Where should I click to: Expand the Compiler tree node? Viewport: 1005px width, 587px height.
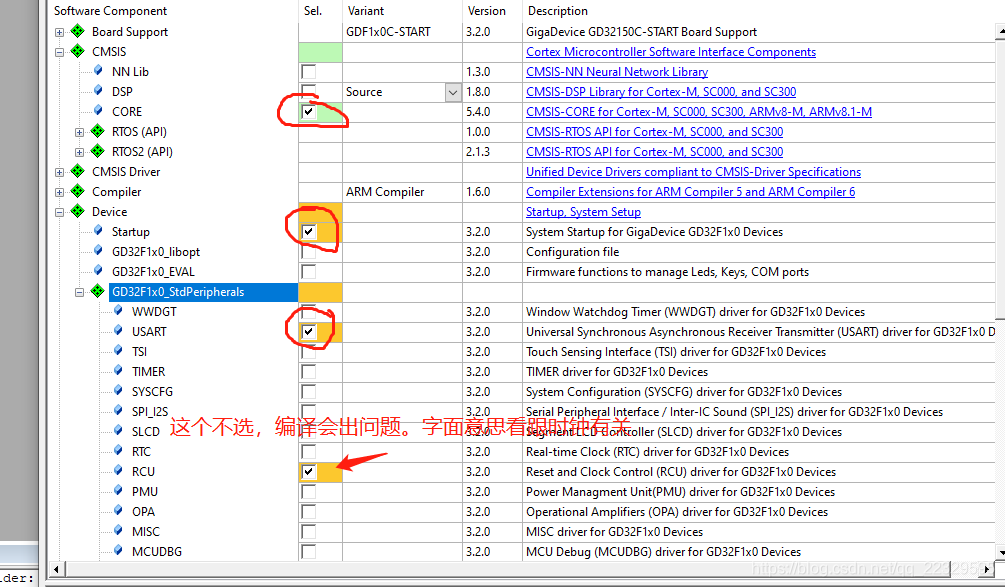(x=60, y=192)
